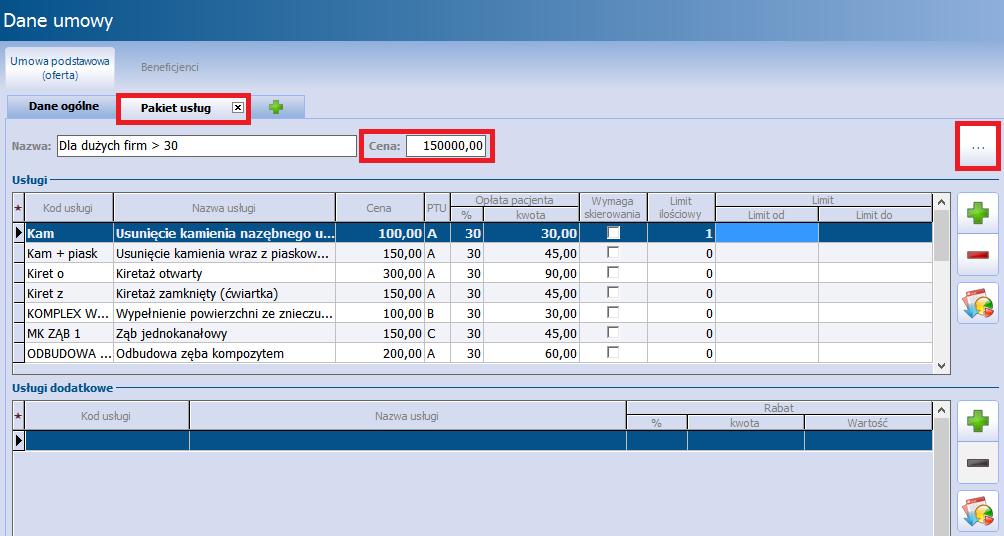Click the Nazwa usługi column header in Usługi

(x=224, y=208)
